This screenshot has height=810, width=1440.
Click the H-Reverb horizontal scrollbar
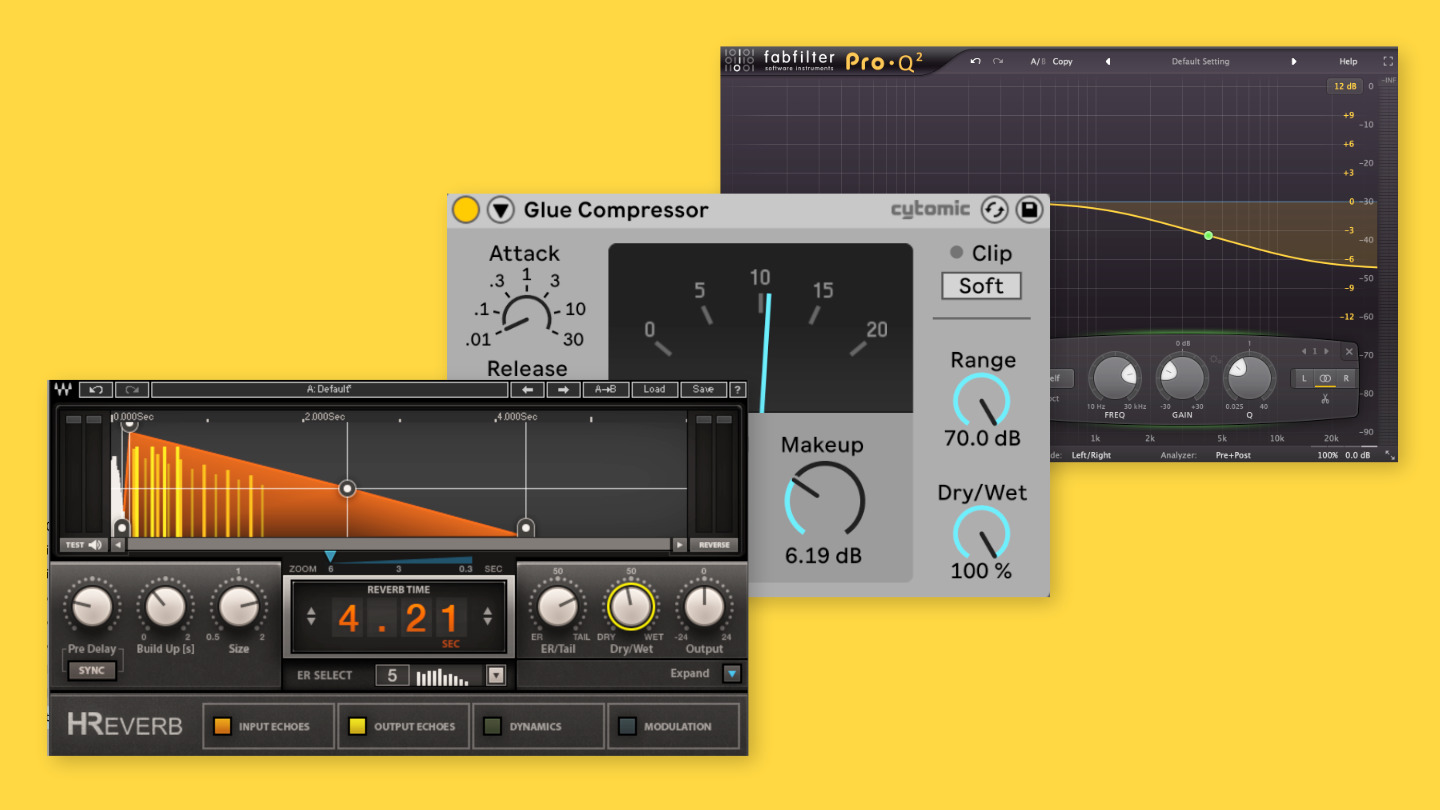pyautogui.click(x=398, y=545)
